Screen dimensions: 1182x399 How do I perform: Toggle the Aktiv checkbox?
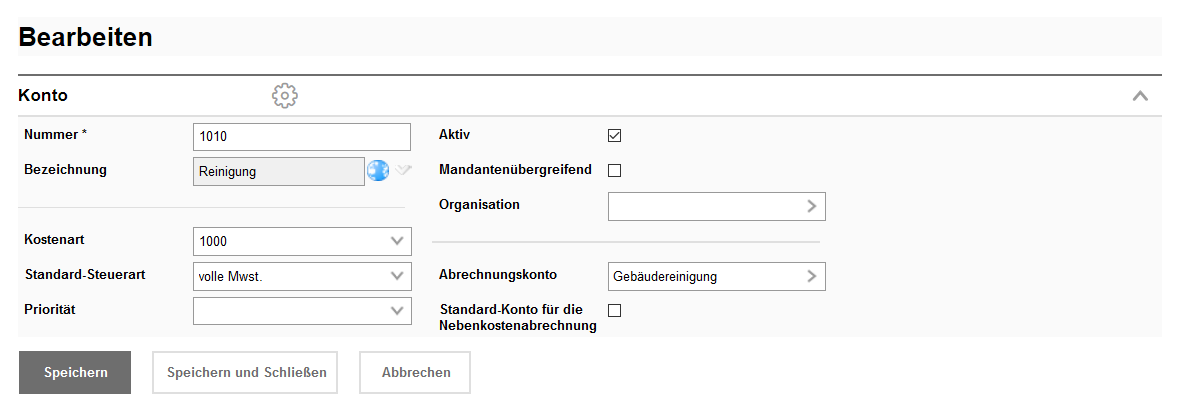[614, 136]
